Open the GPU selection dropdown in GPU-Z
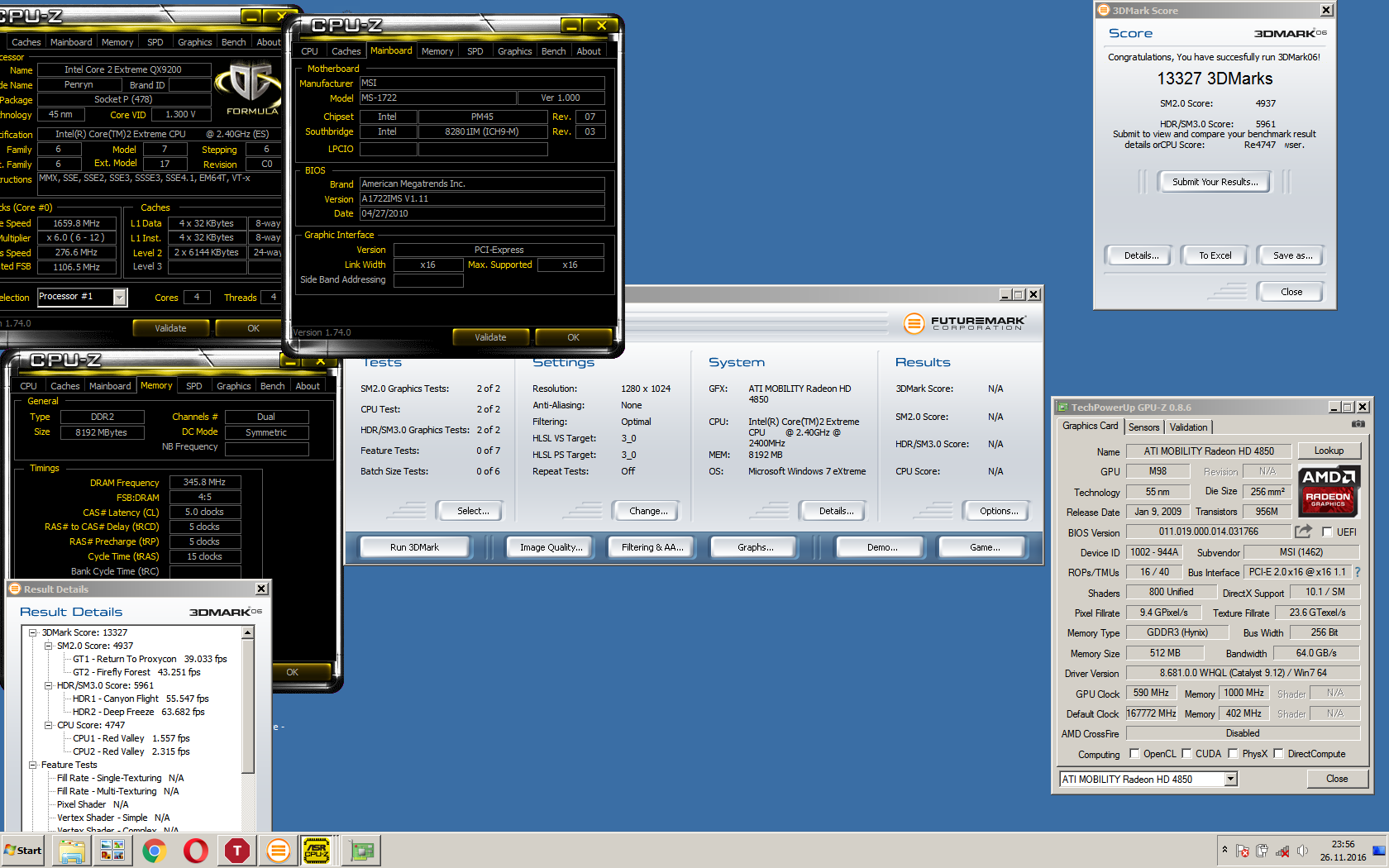Viewport: 1389px width, 868px height. tap(1230, 779)
